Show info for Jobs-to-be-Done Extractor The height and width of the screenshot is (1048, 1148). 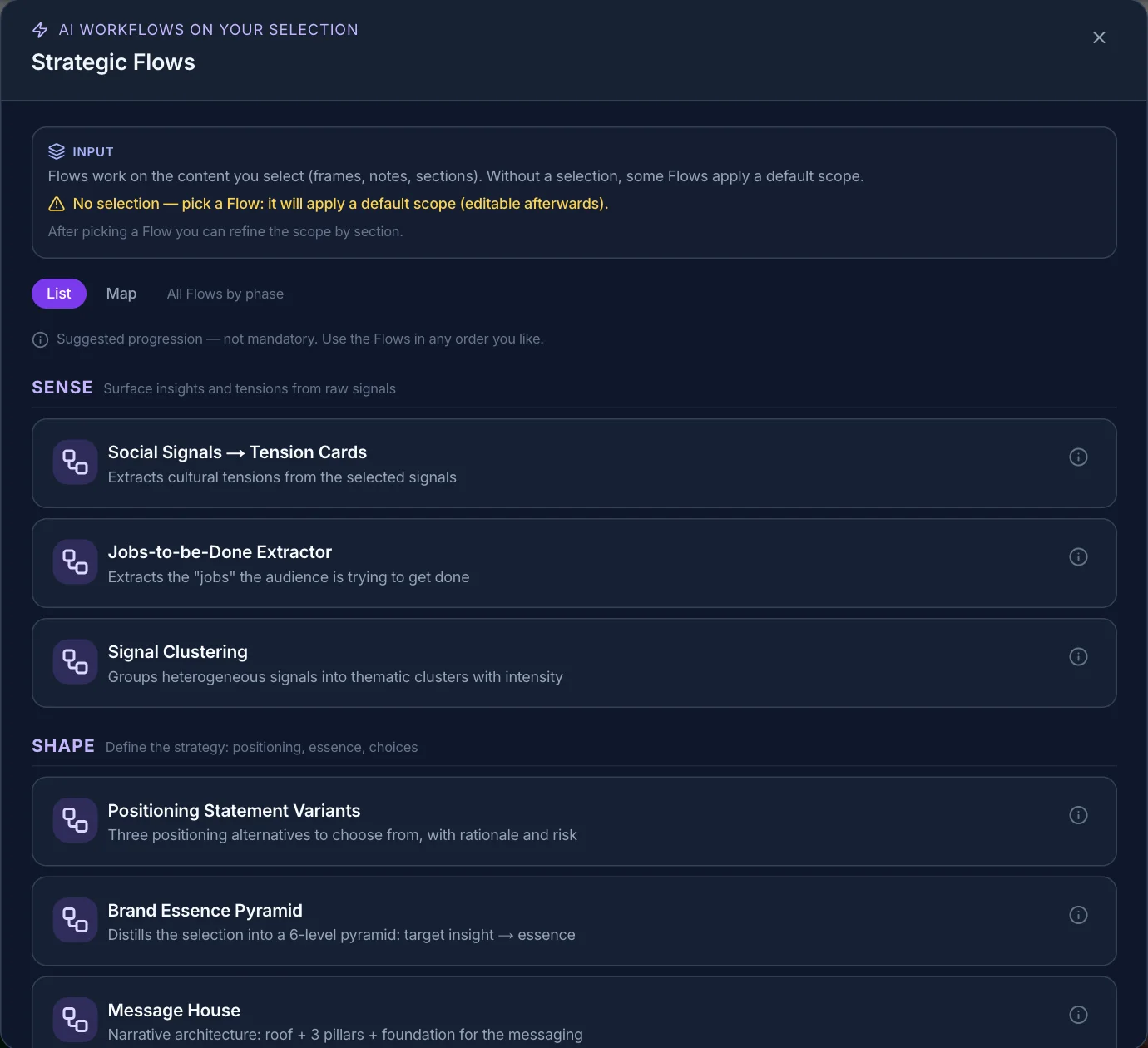1078,556
